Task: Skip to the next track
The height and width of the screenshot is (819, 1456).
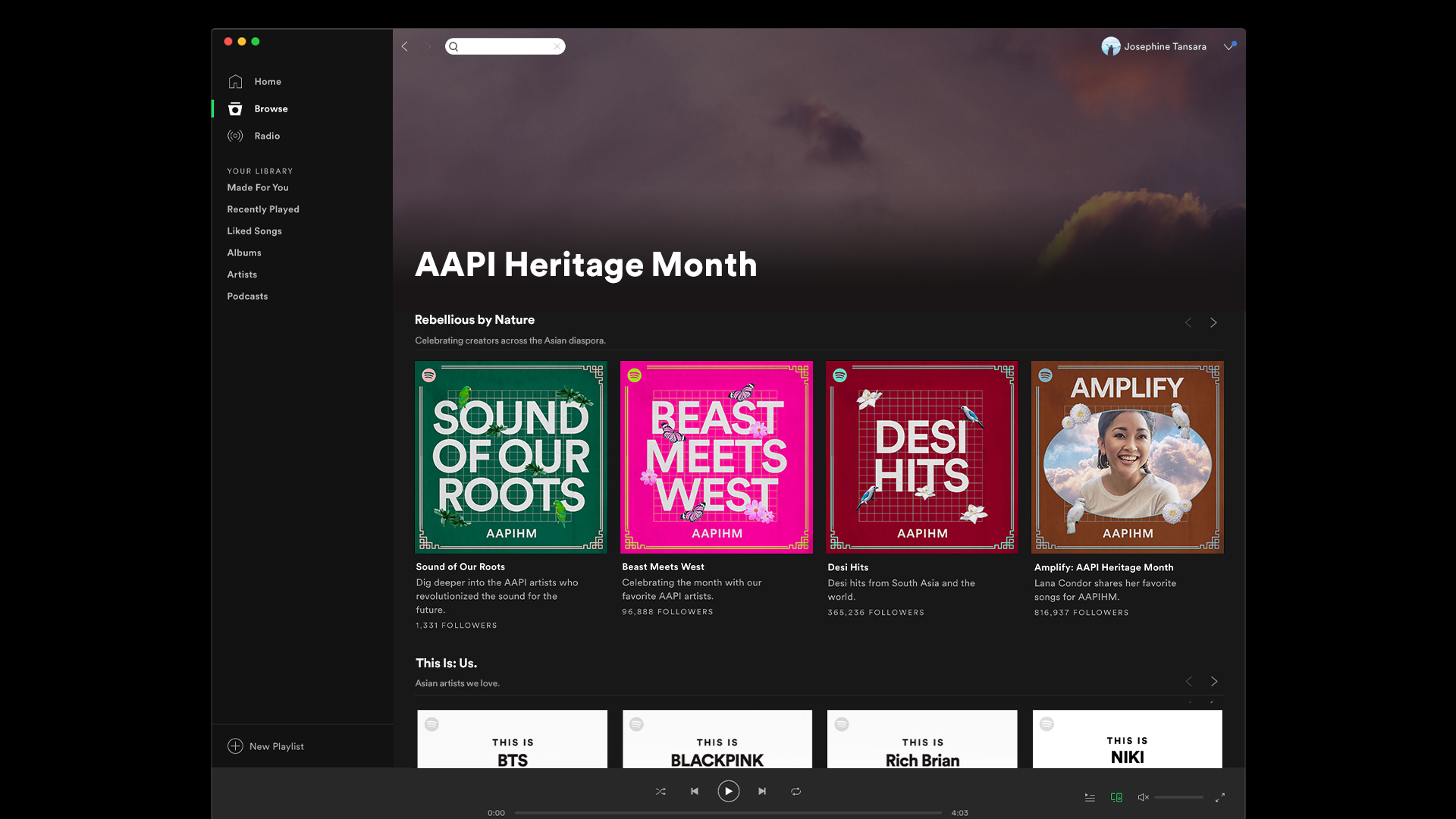Action: [762, 791]
